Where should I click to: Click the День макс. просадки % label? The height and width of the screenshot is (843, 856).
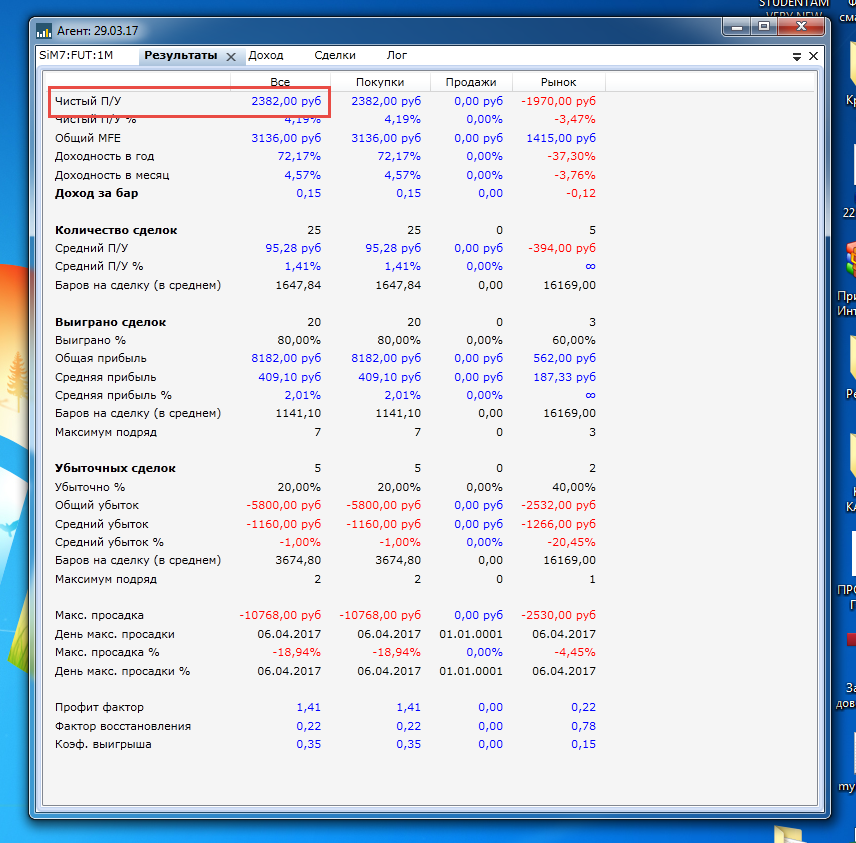point(122,671)
